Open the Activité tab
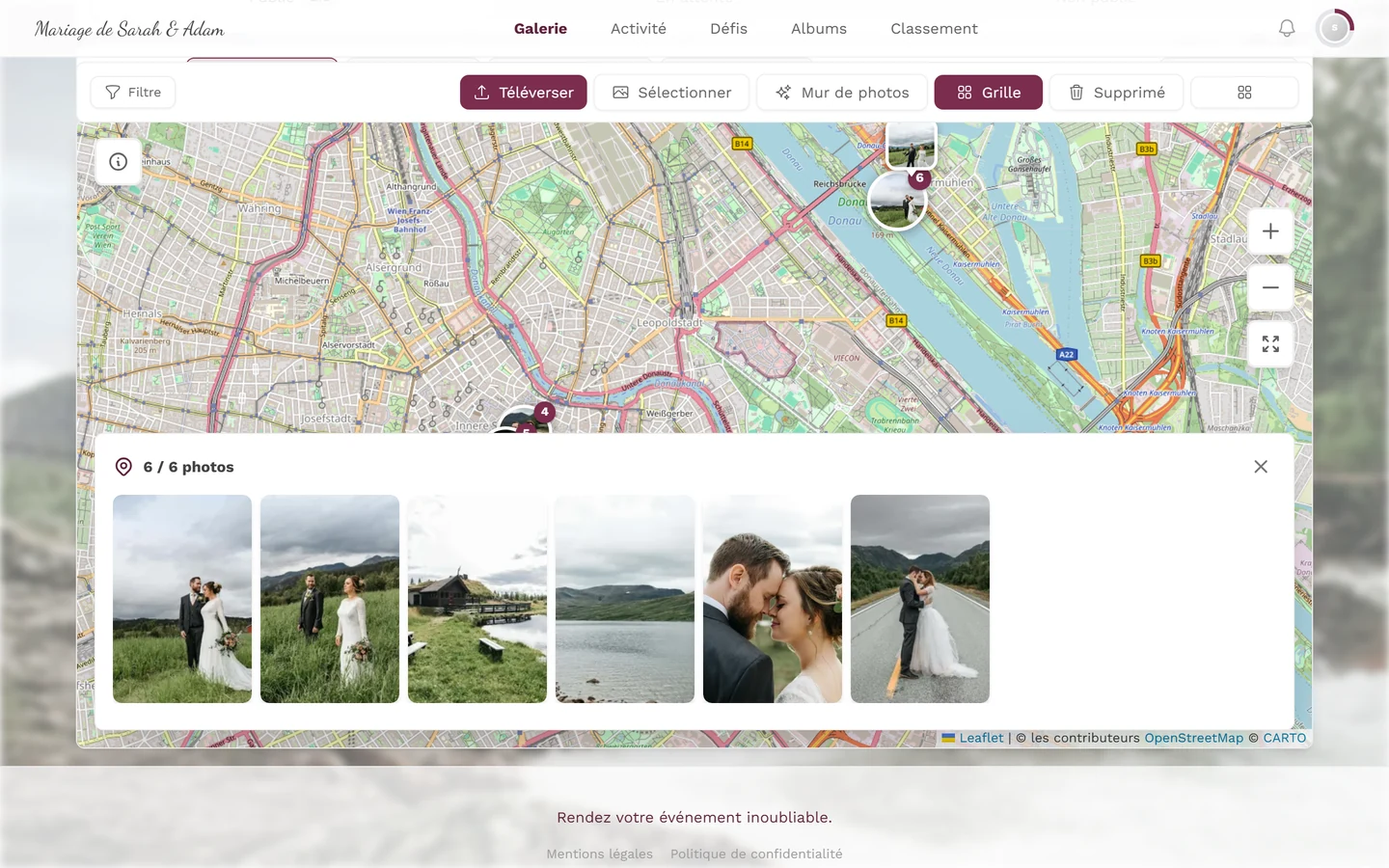This screenshot has height=868, width=1389. pos(639,29)
